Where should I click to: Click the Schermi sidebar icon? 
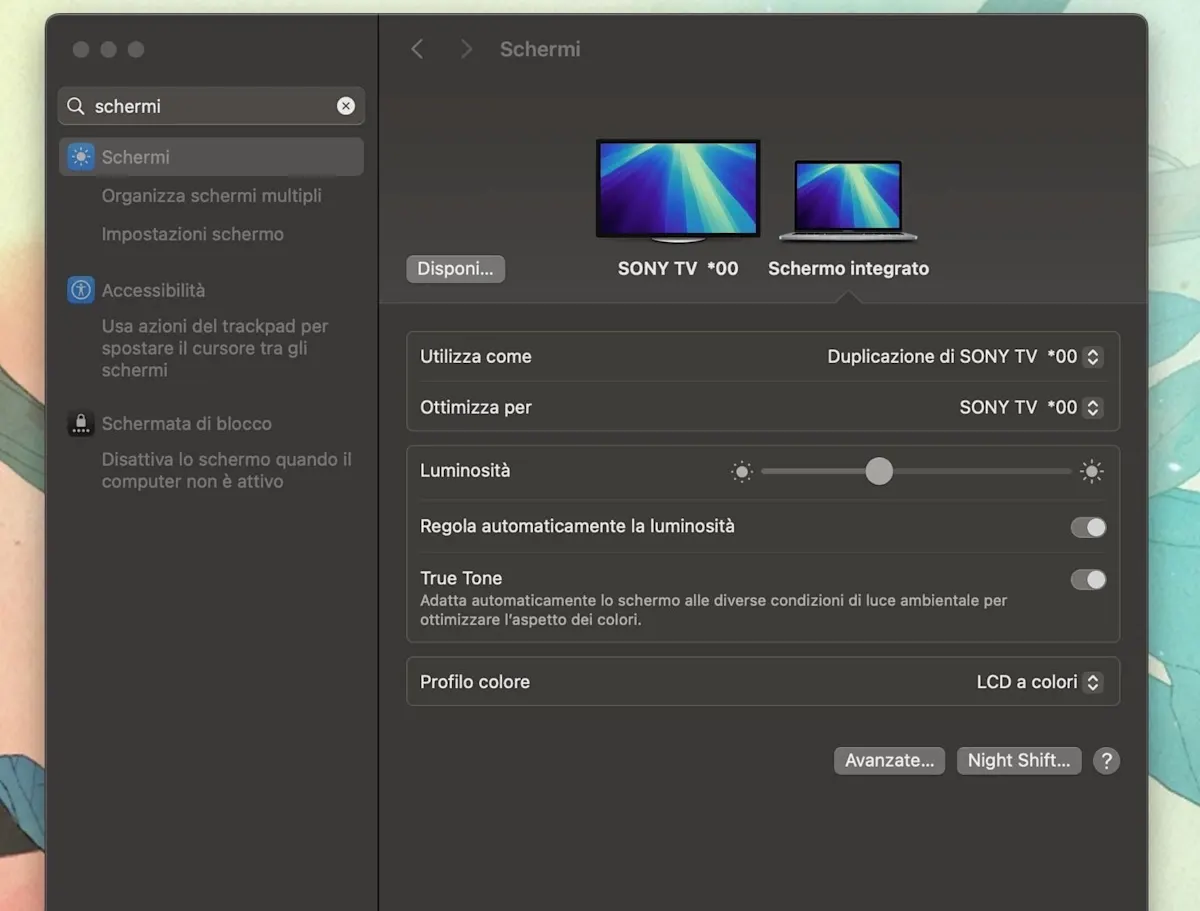pos(80,156)
